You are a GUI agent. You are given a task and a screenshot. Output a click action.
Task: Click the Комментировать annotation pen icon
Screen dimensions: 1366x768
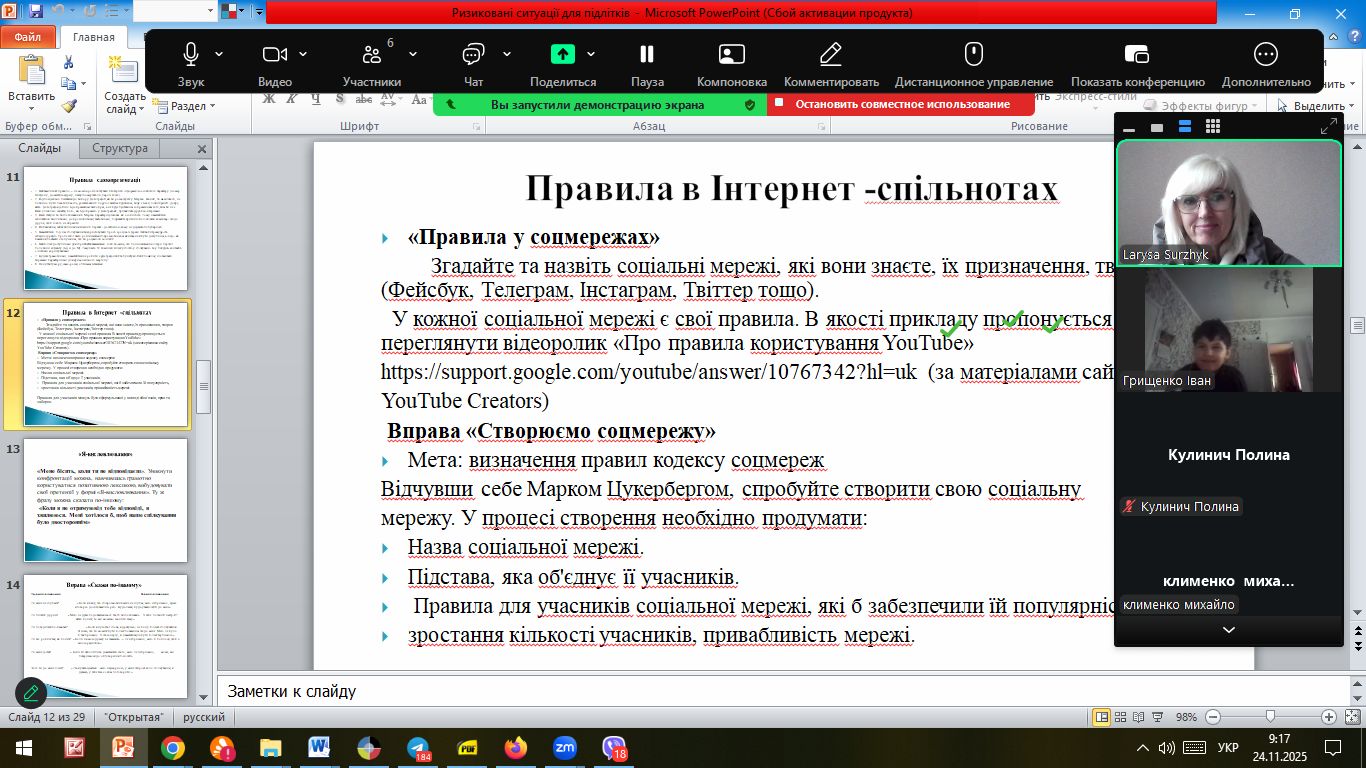click(830, 55)
